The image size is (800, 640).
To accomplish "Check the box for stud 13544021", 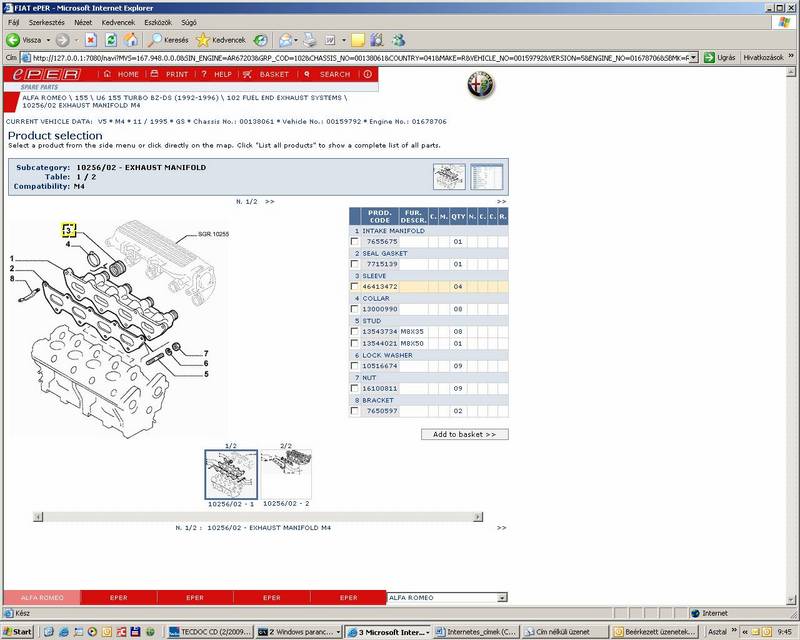I will [355, 343].
